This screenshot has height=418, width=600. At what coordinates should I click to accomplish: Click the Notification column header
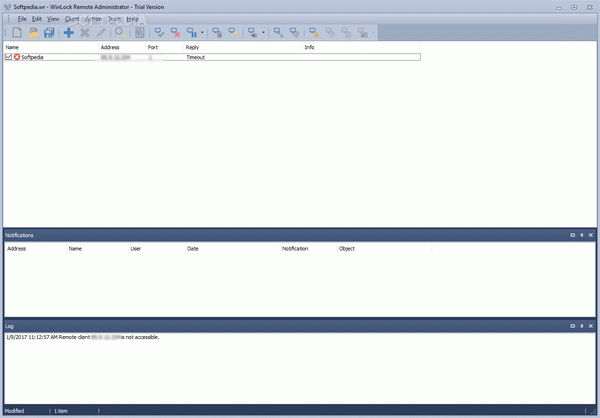click(308, 249)
